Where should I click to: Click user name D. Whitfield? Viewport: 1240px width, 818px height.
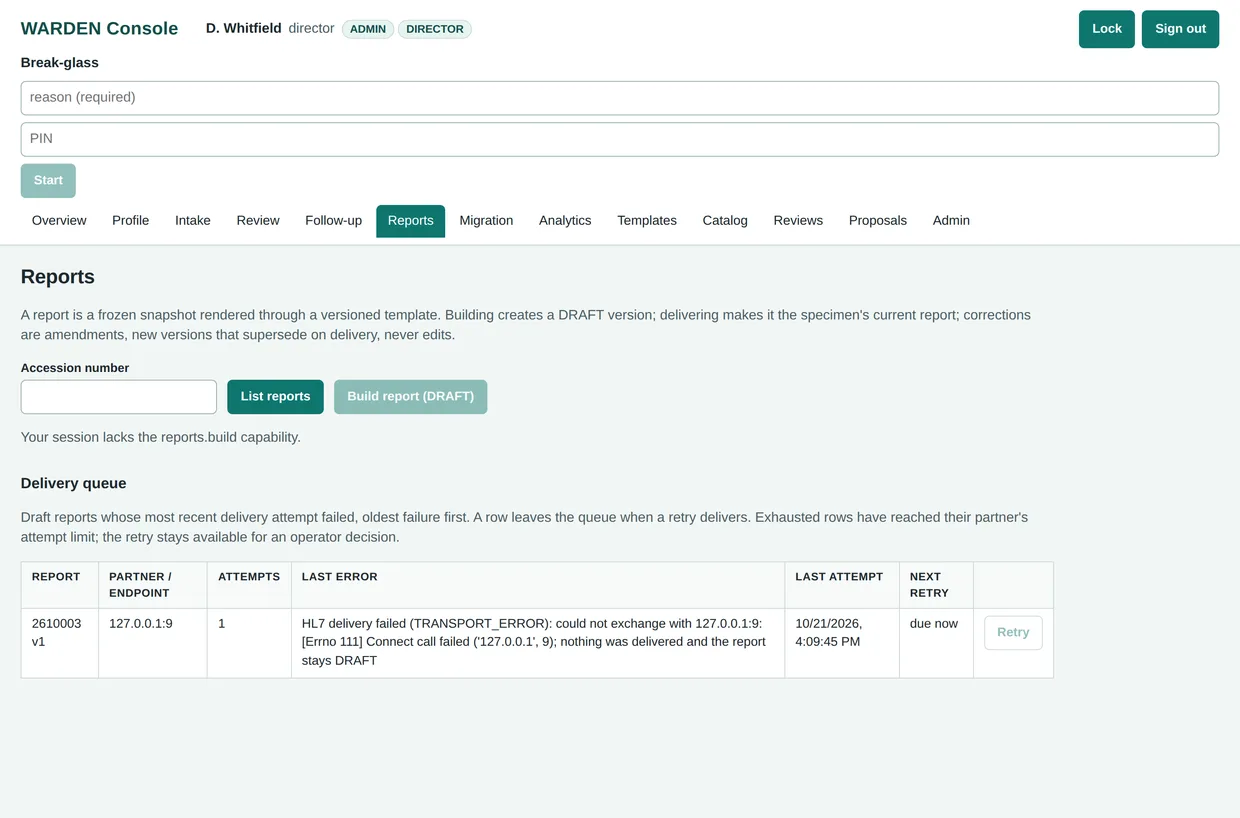tap(243, 29)
